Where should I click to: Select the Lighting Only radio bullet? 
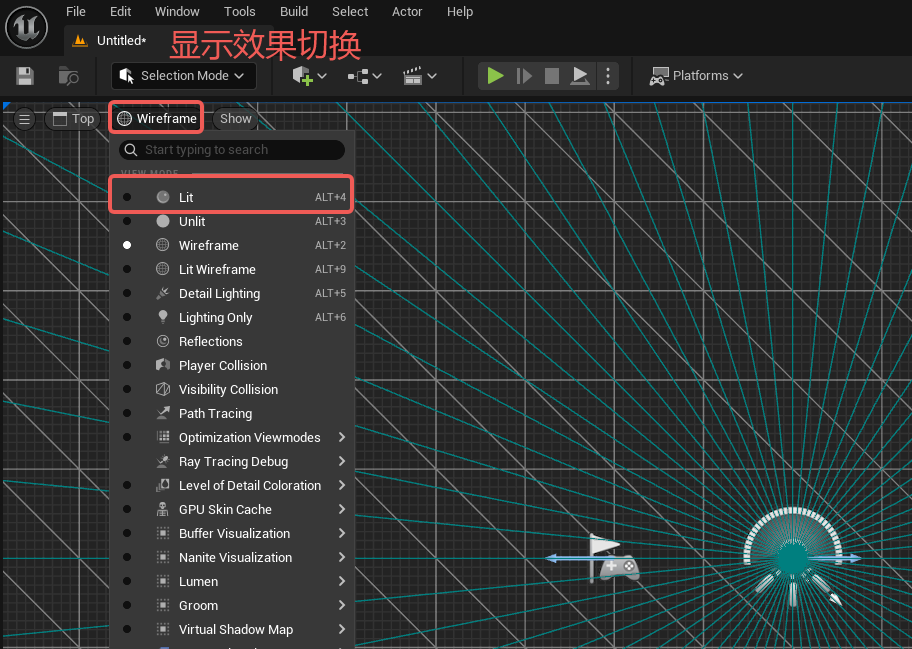click(127, 317)
